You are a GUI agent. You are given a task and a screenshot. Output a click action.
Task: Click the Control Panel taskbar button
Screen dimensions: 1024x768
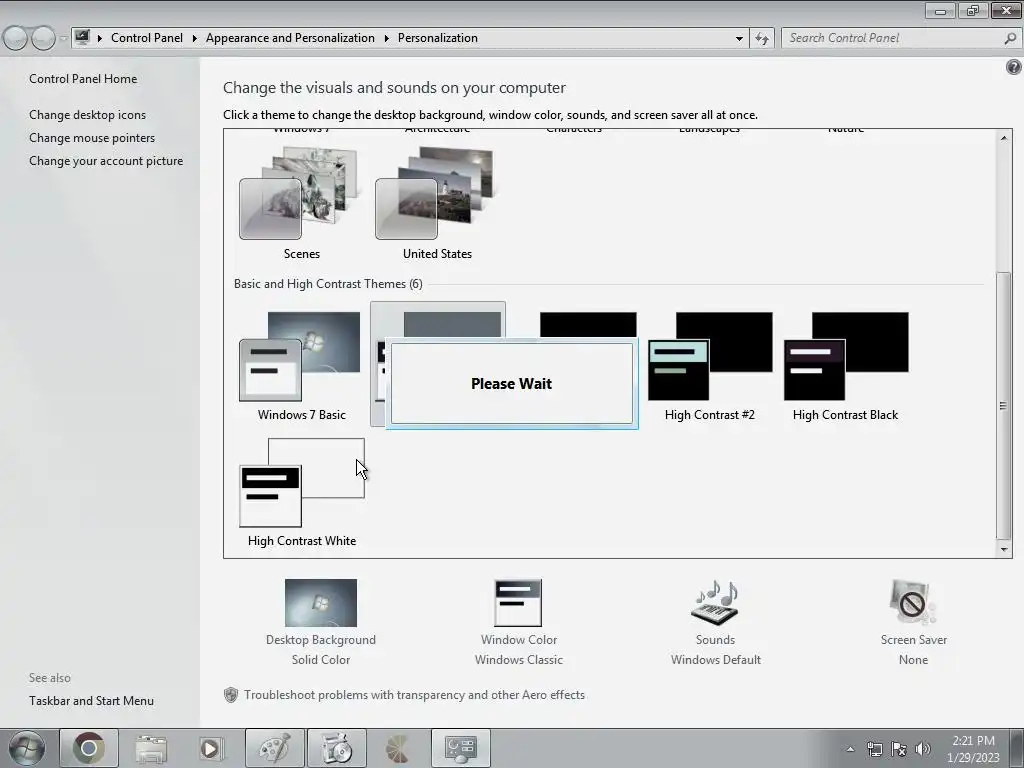point(460,748)
